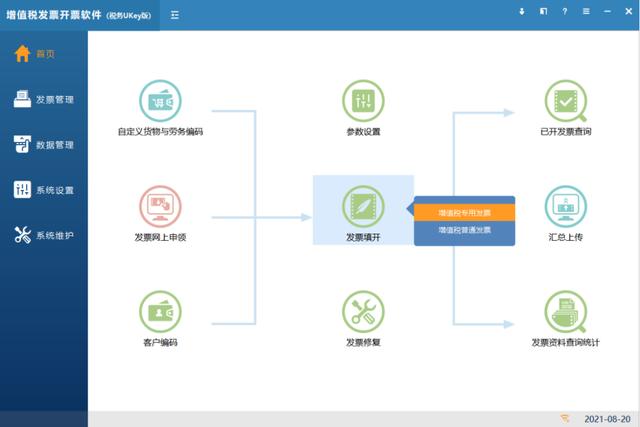Launch 发票修复 wrench icon
Viewport: 640px width, 427px height.
[x=363, y=313]
